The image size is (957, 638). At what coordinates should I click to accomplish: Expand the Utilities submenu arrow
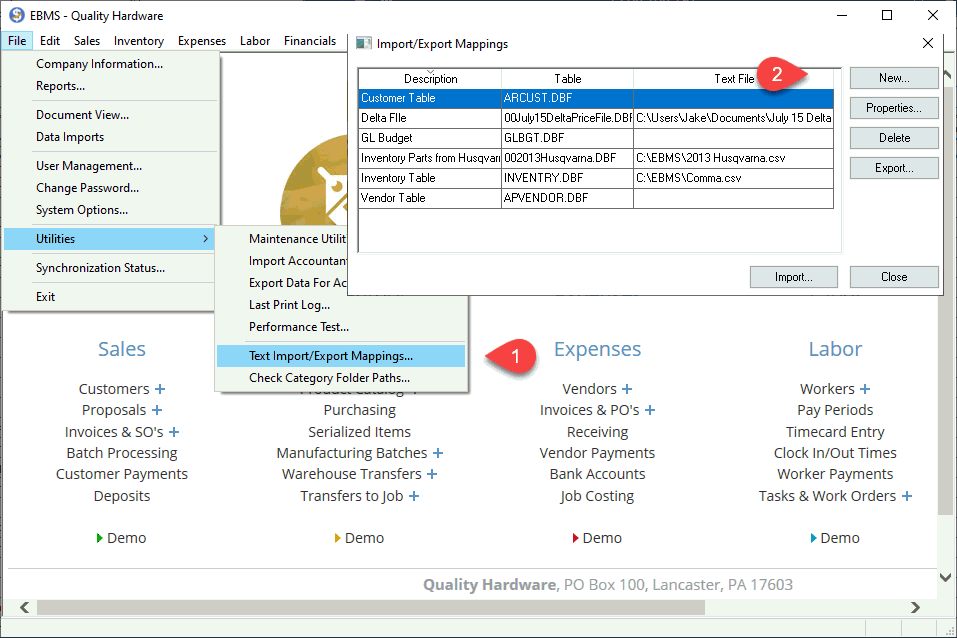point(206,239)
